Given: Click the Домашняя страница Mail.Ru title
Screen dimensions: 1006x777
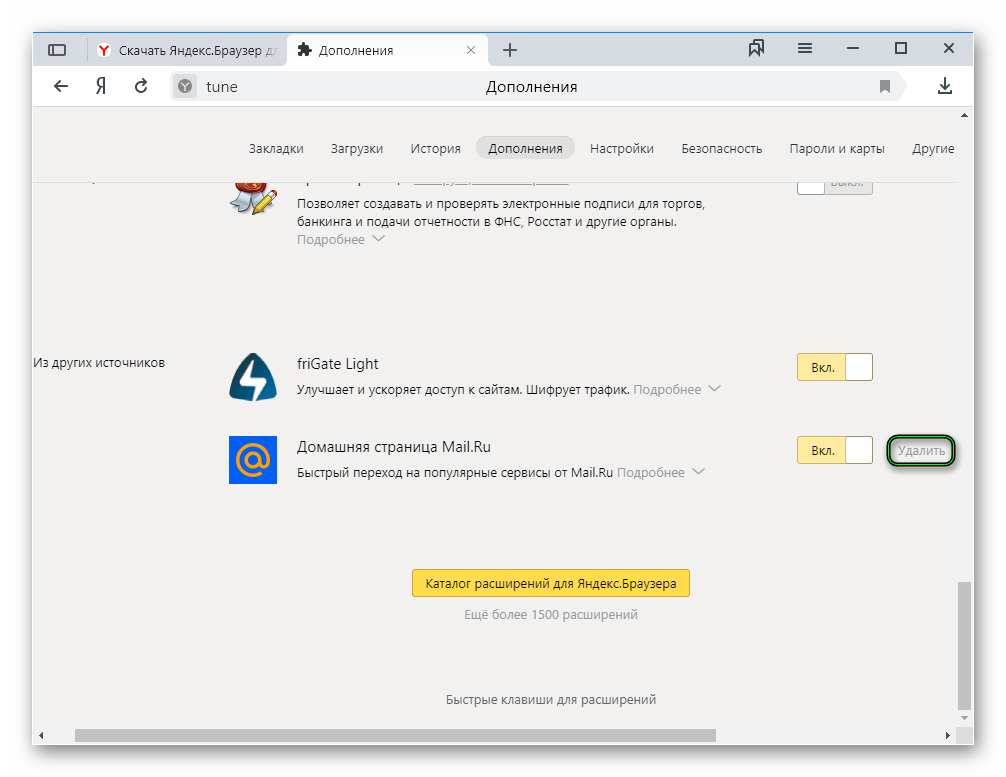Looking at the screenshot, I should pos(393,447).
